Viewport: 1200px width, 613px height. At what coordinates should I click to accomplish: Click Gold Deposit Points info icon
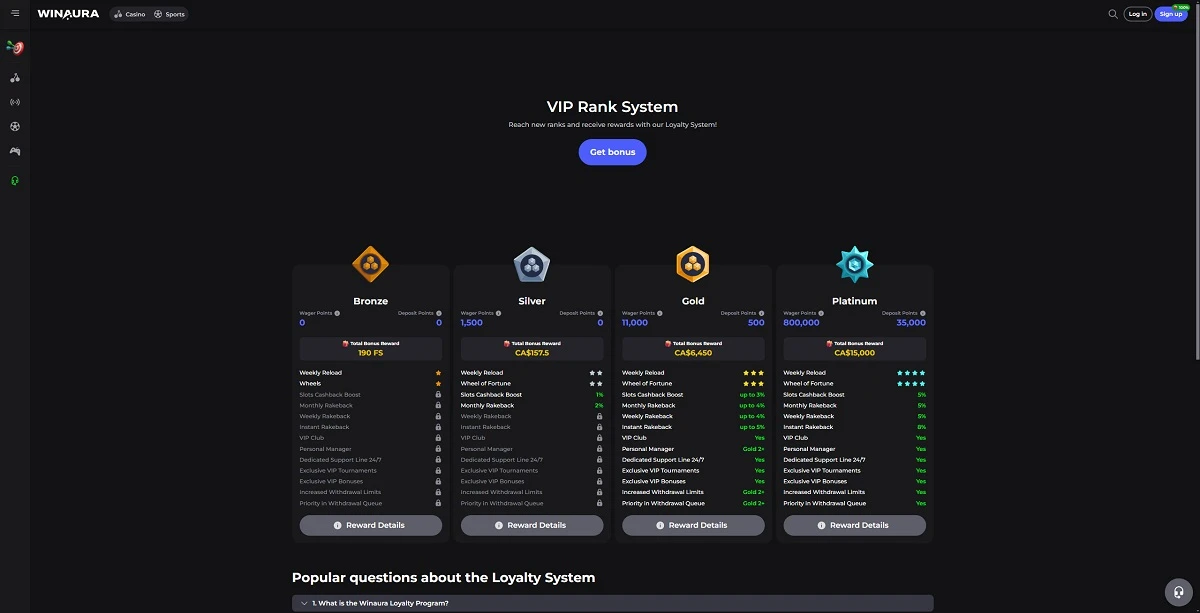761,313
